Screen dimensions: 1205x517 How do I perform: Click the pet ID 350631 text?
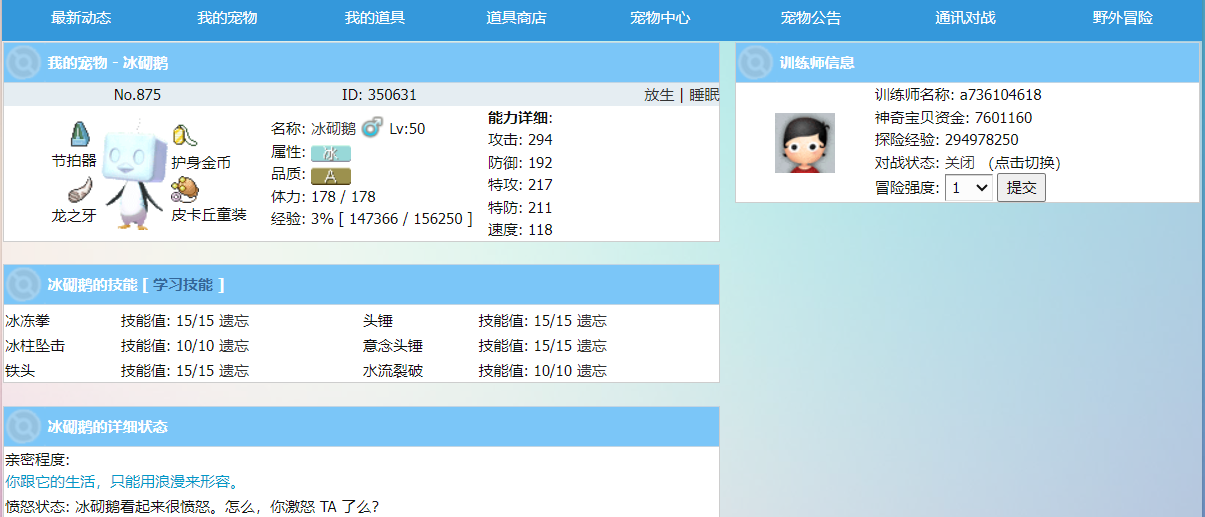[x=379, y=95]
